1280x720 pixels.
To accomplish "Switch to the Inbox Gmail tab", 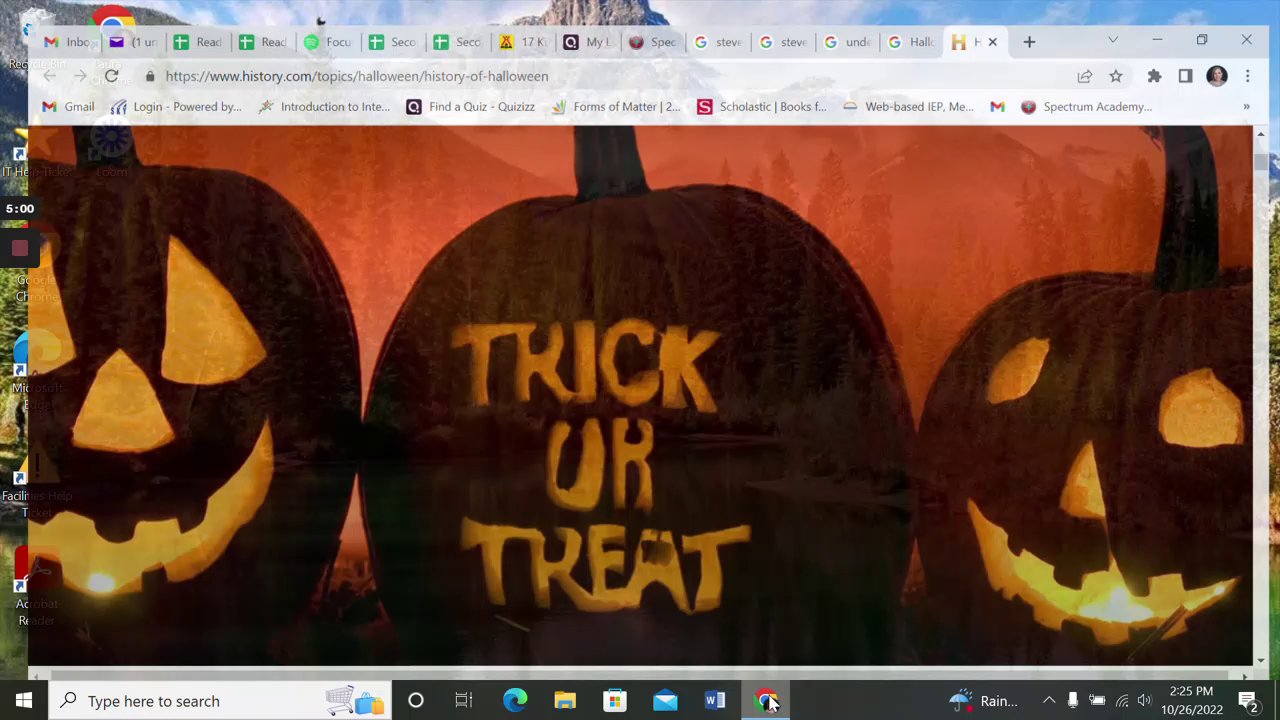I will coord(67,42).
